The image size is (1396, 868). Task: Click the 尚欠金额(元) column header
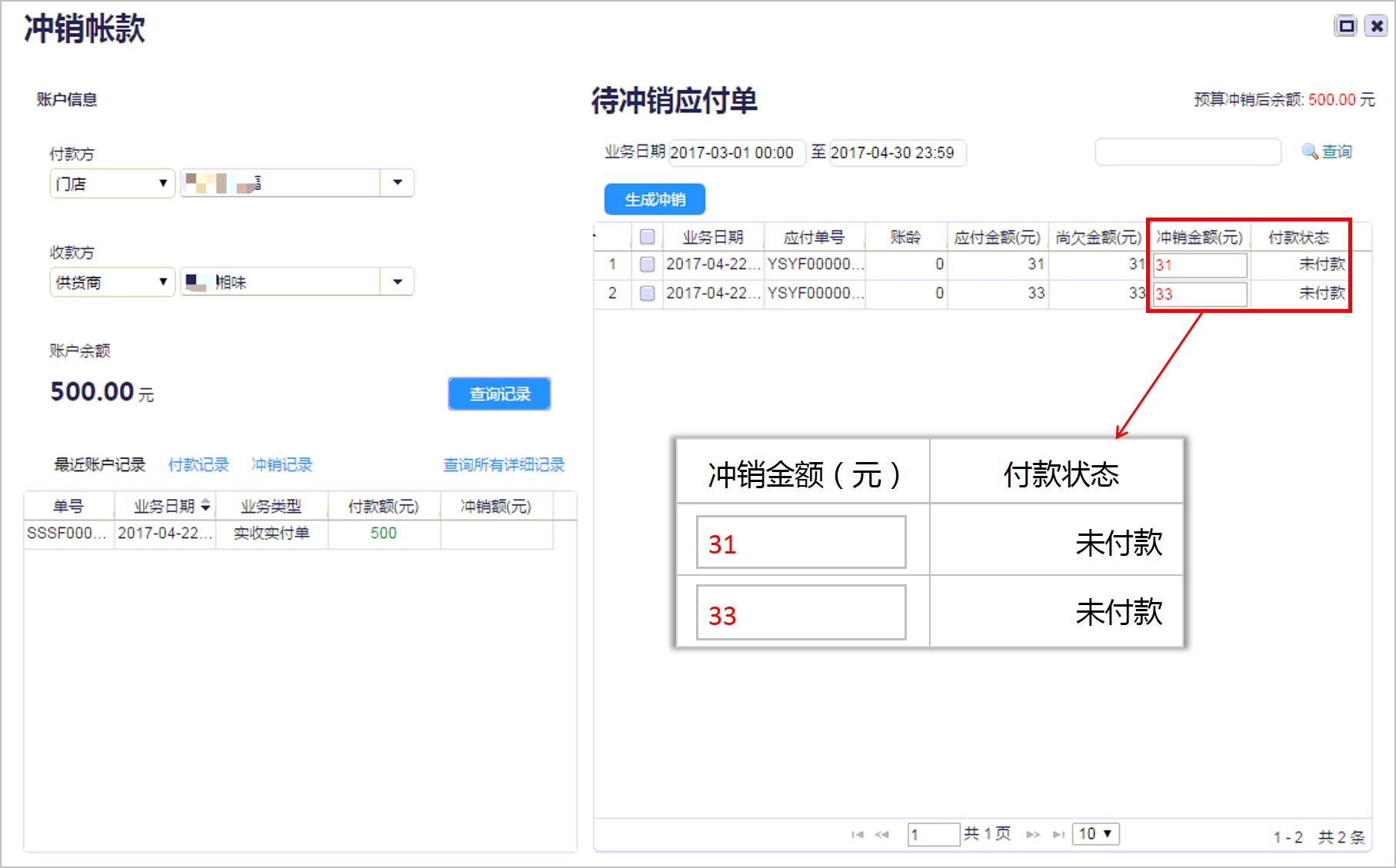tap(1098, 237)
